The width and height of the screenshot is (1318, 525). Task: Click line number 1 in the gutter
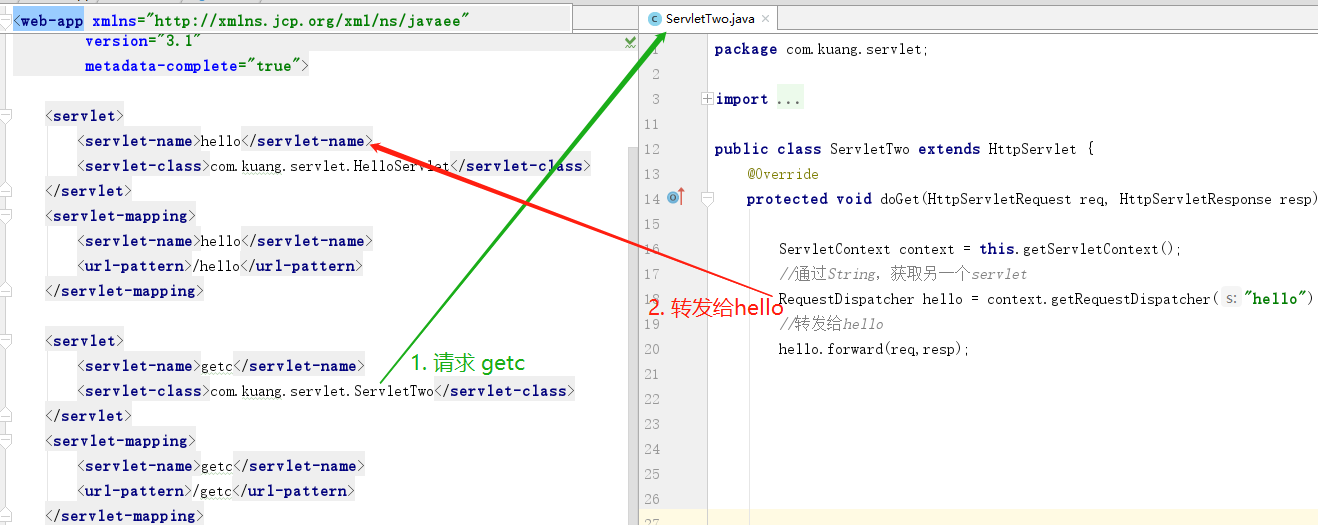pos(656,49)
